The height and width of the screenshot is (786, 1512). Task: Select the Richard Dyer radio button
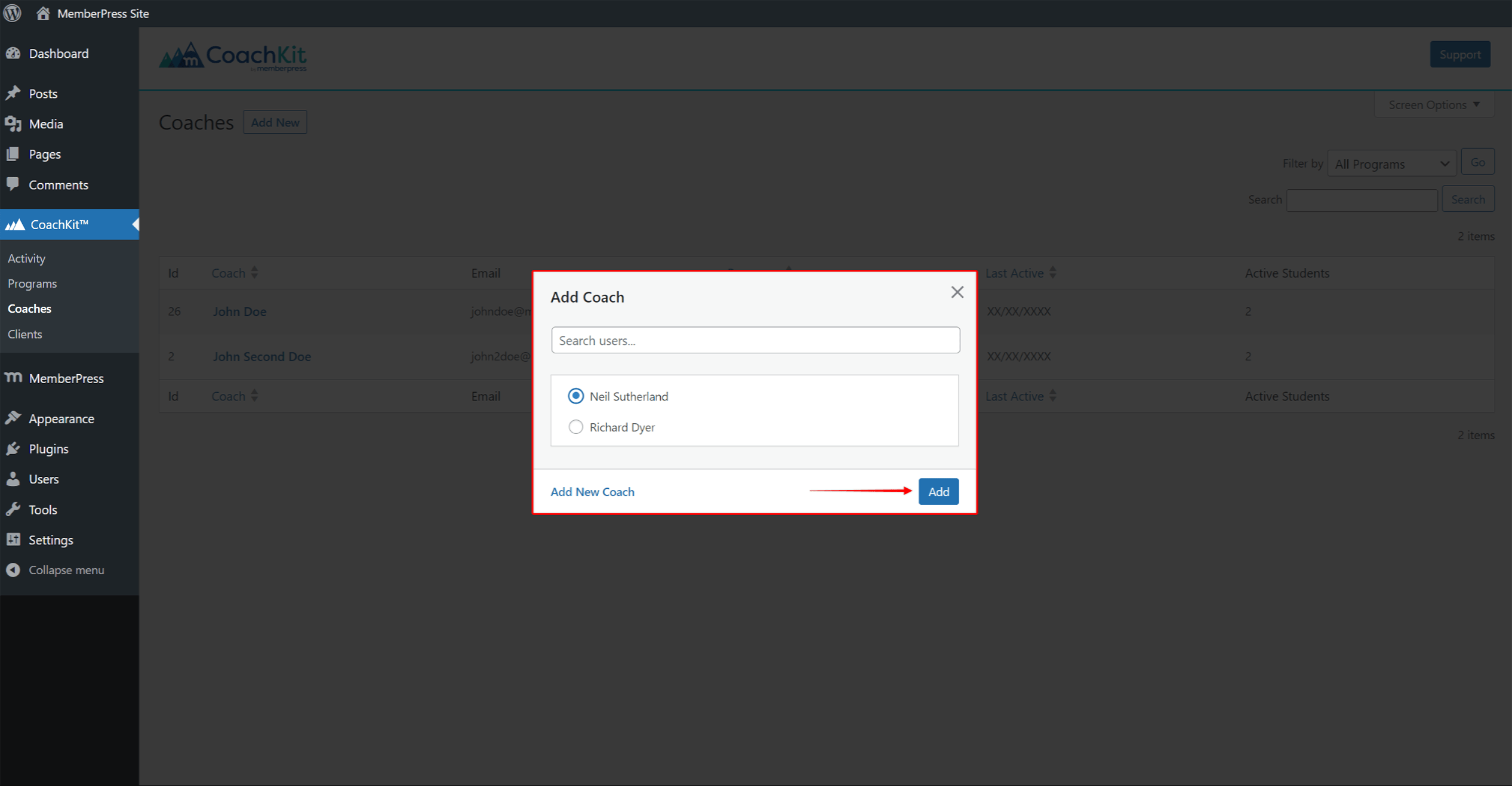575,427
